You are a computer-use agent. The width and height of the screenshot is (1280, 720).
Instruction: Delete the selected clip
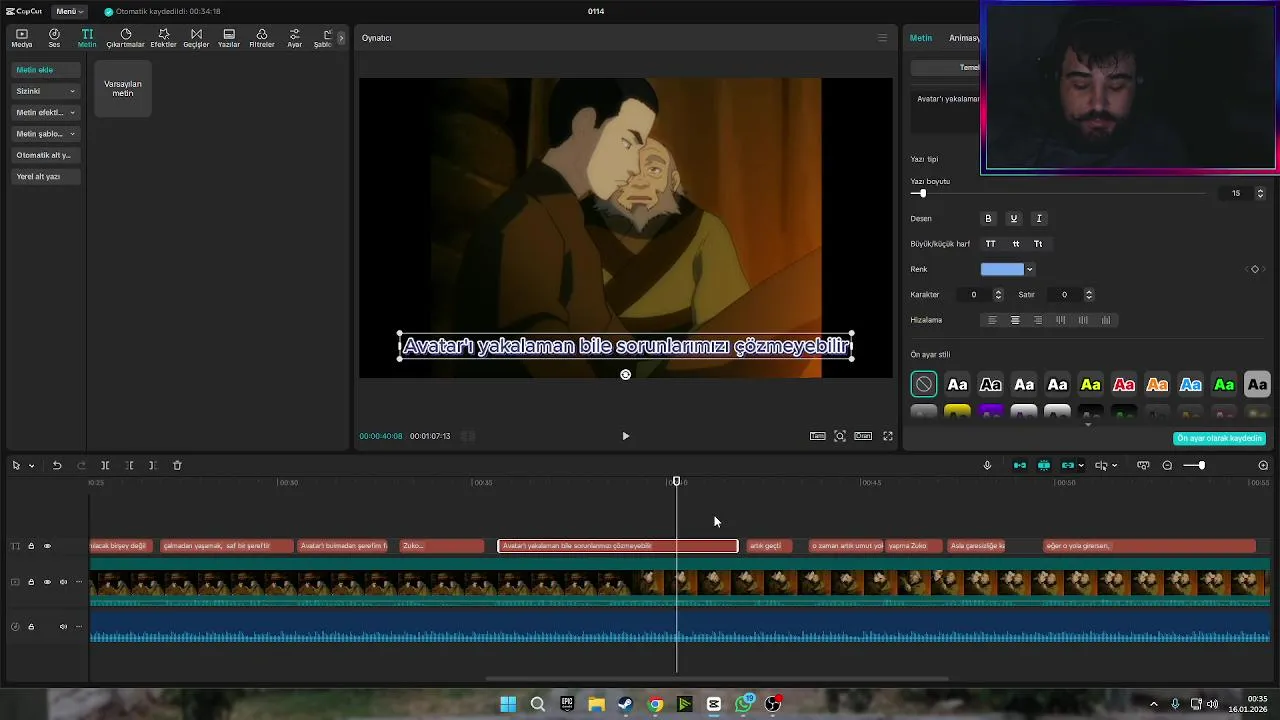click(x=177, y=465)
